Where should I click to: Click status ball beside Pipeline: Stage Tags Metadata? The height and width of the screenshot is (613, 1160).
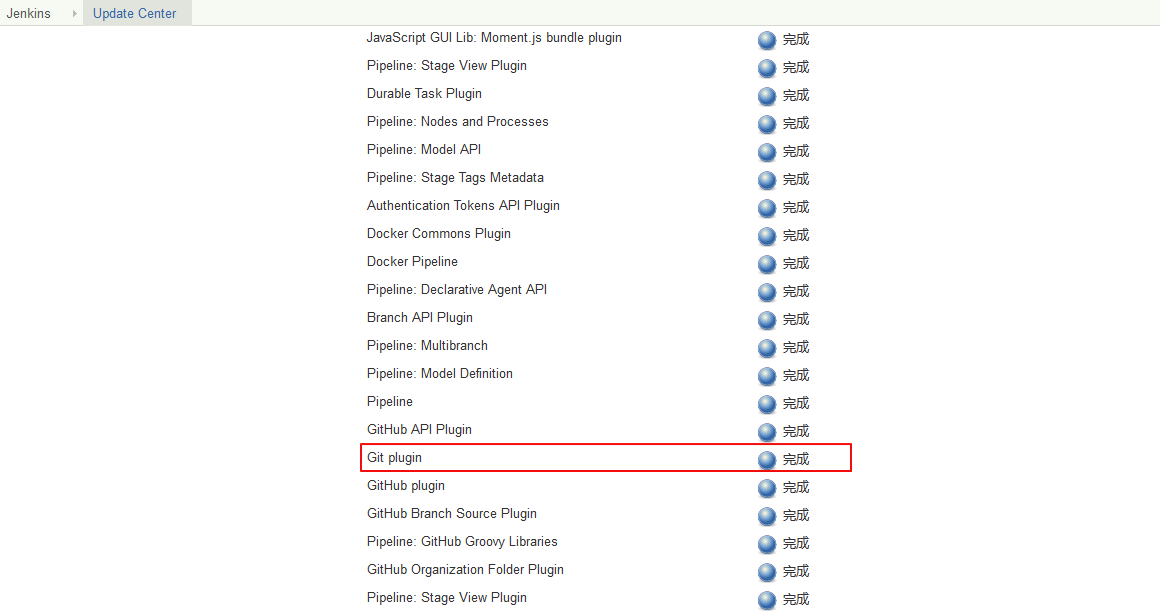(x=767, y=180)
